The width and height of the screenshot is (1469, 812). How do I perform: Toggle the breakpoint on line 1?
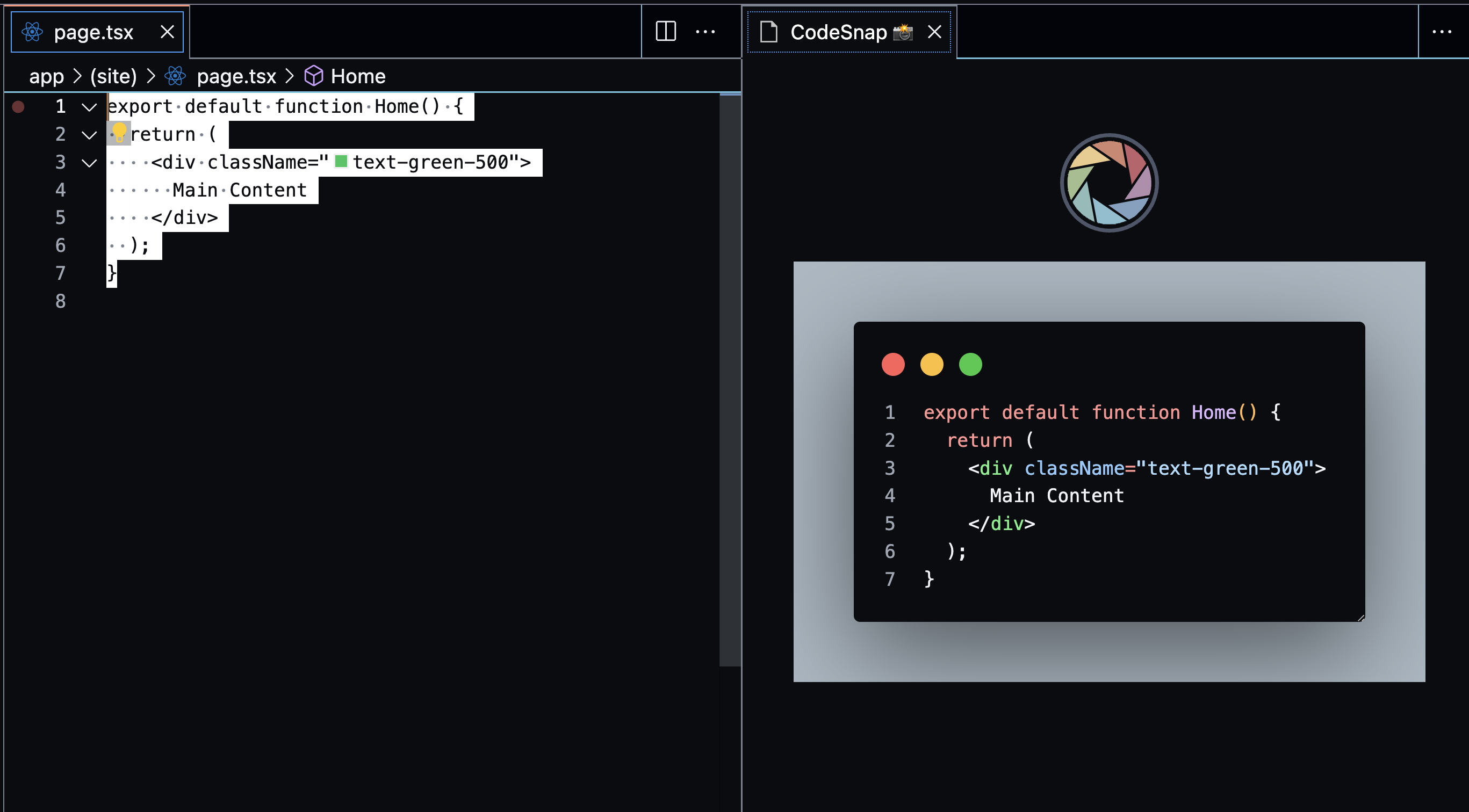18,106
